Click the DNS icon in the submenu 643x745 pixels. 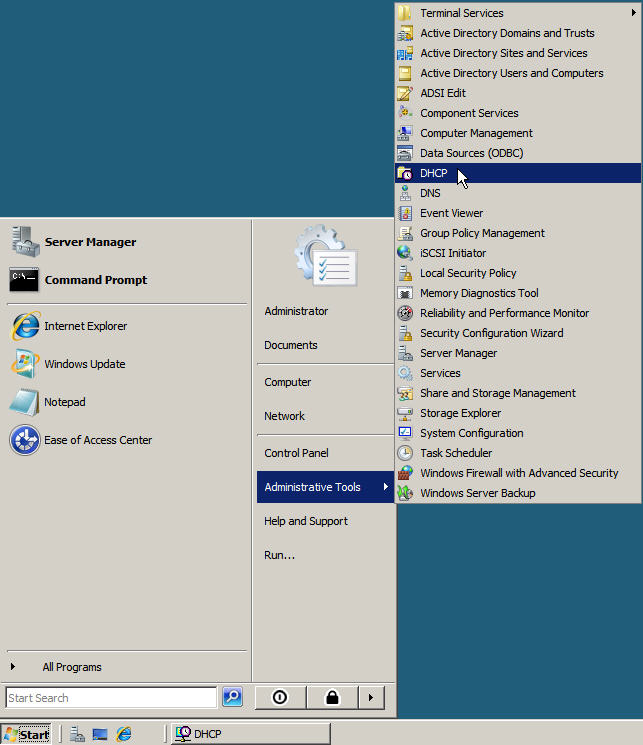tap(404, 193)
